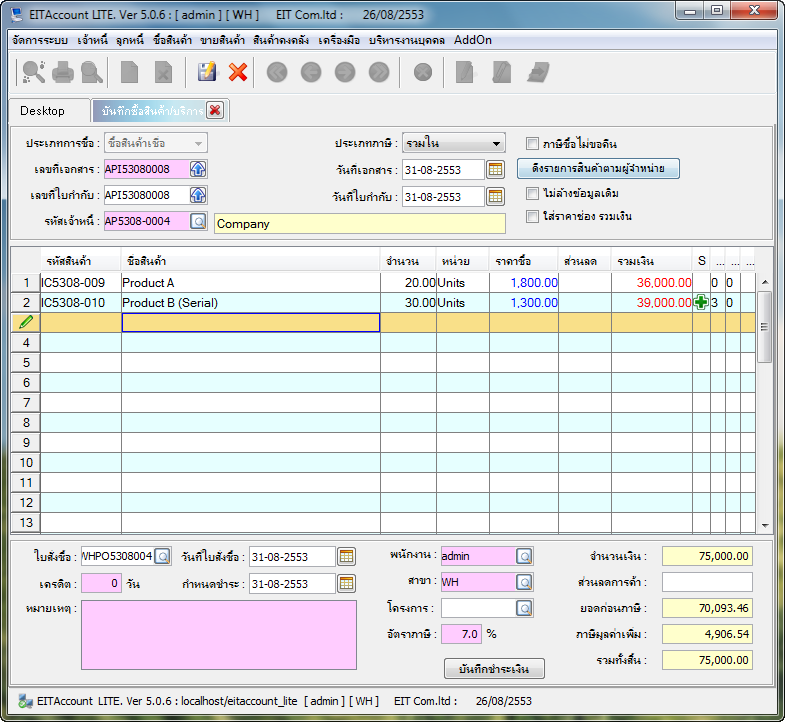
Task: Open the AddOn menu
Action: coord(472,41)
